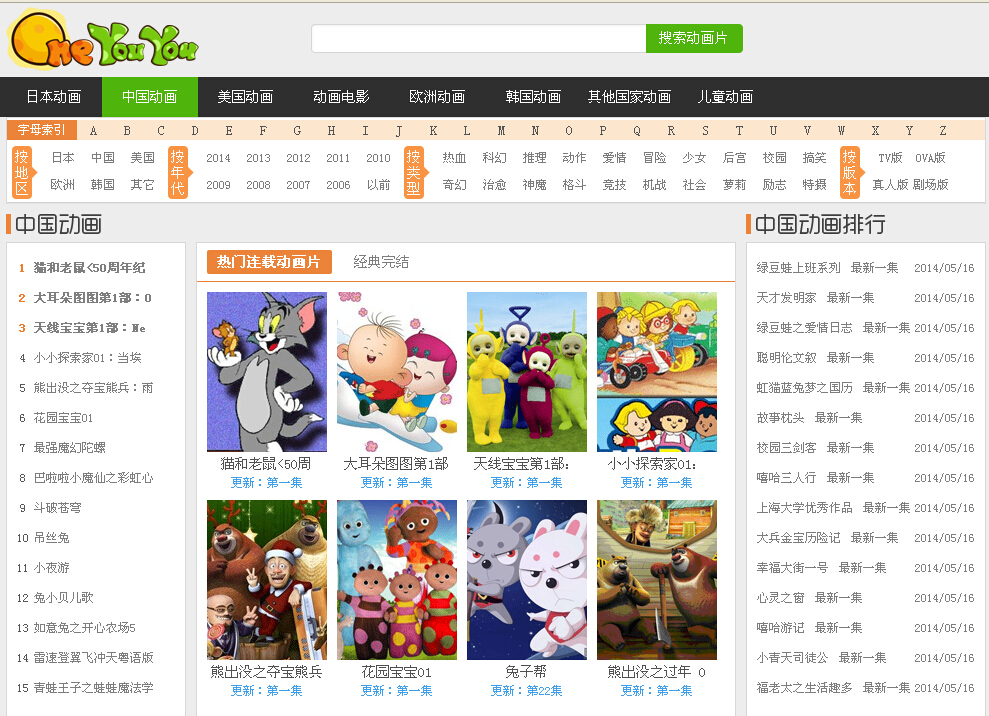Open the 小小探索家 poster thumbnail
The width and height of the screenshot is (989, 716).
[657, 372]
